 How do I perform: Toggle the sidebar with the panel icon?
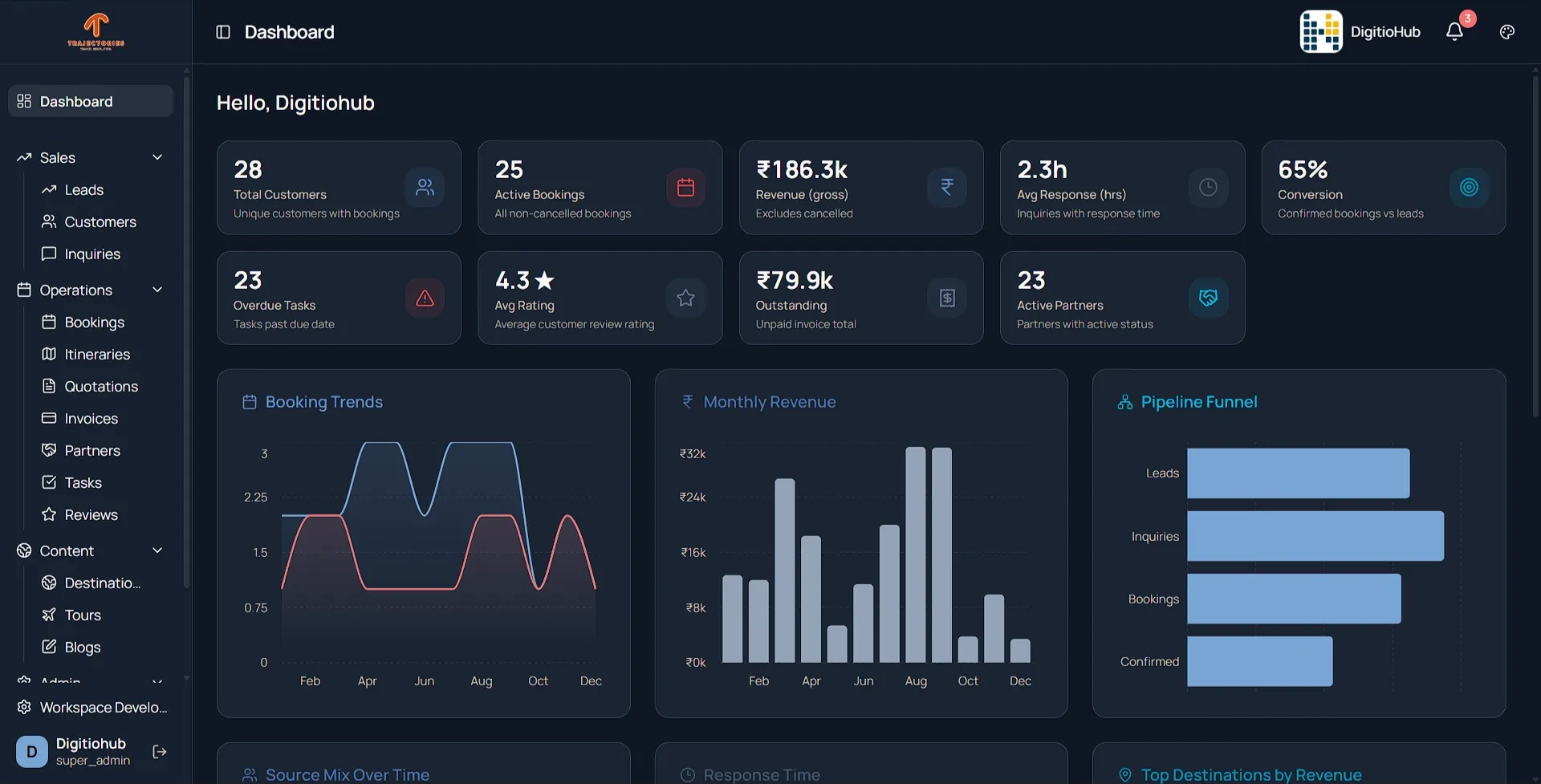[x=222, y=31]
